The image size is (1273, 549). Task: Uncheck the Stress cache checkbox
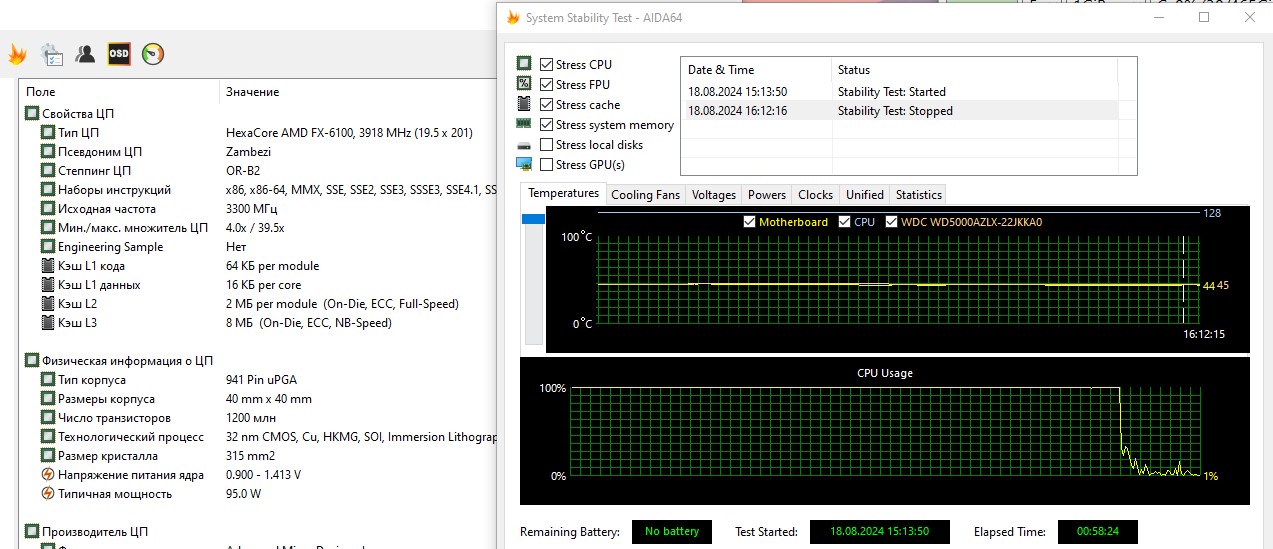[546, 104]
